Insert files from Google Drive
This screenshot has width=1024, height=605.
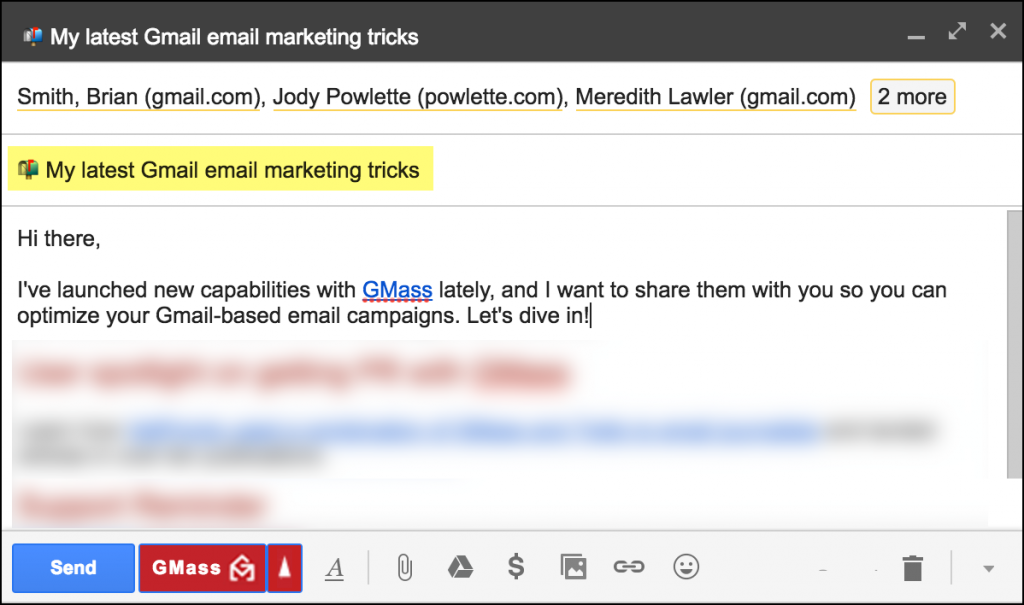(459, 567)
